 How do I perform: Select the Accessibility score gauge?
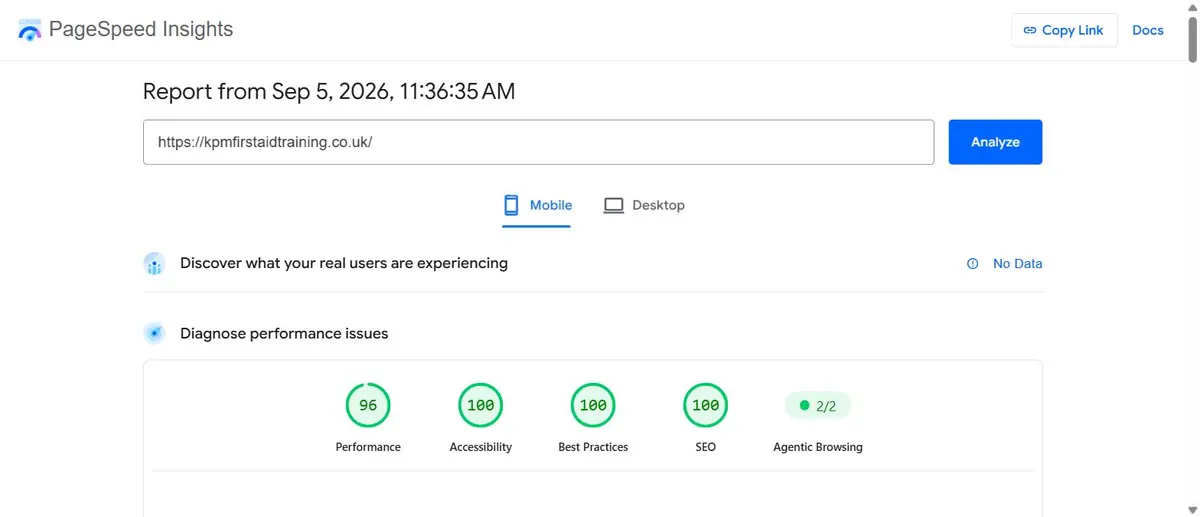coord(481,405)
